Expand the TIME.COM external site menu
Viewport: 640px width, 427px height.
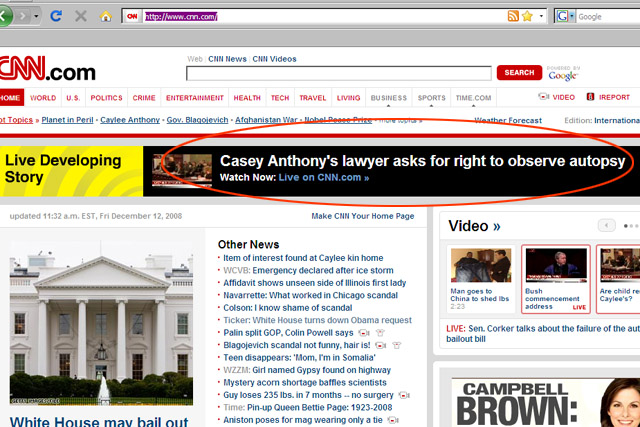pyautogui.click(x=473, y=98)
